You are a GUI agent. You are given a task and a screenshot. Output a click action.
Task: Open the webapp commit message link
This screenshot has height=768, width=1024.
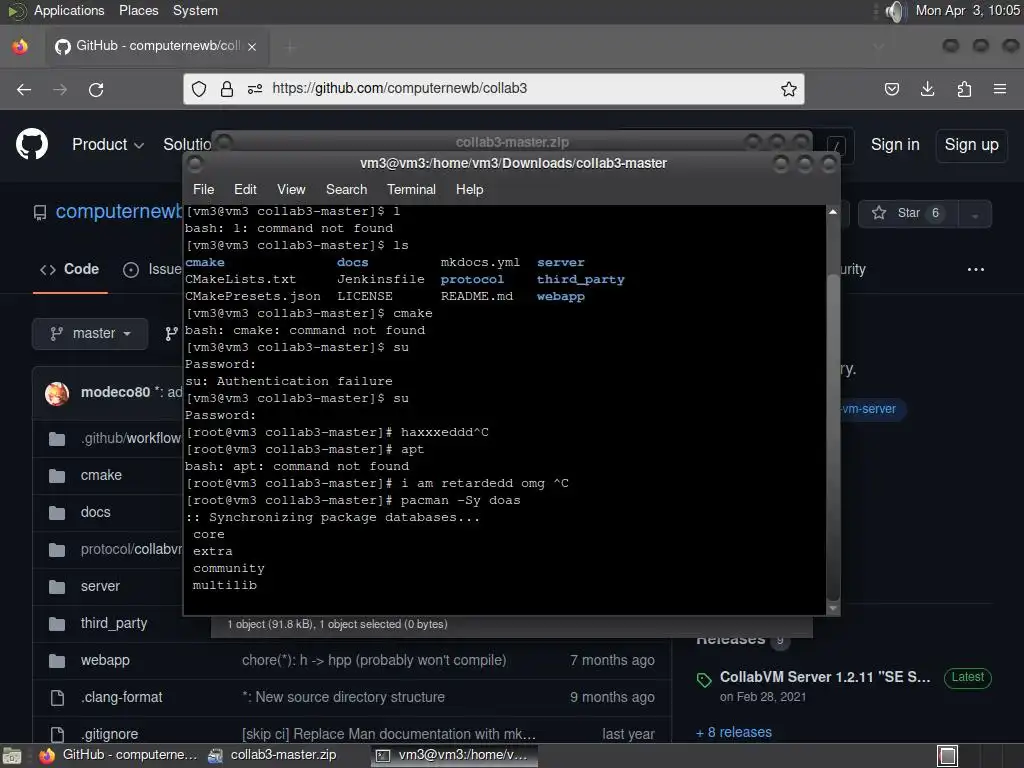click(x=374, y=661)
